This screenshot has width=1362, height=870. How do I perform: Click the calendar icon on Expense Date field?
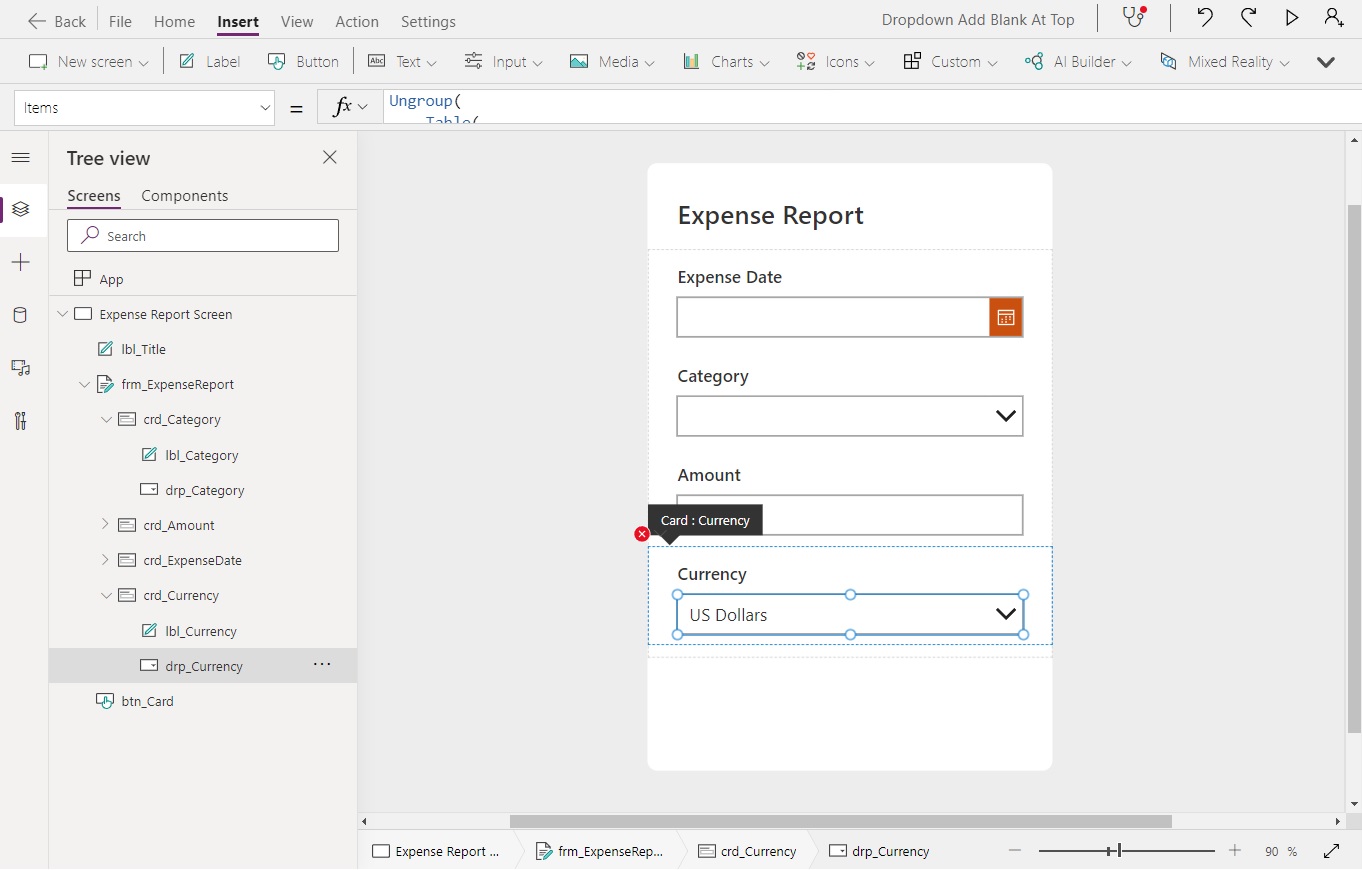click(1005, 317)
